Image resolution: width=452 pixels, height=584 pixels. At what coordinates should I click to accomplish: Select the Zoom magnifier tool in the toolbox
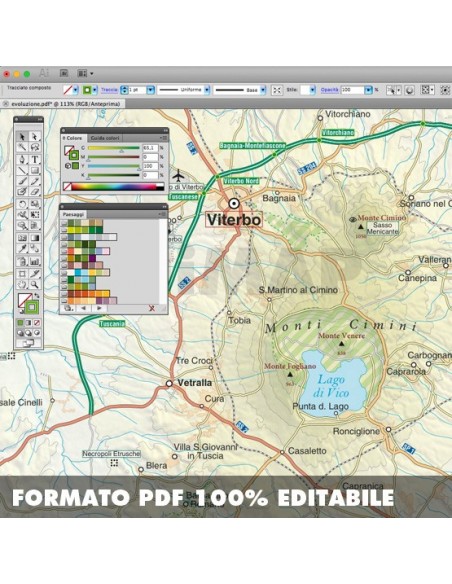point(35,285)
